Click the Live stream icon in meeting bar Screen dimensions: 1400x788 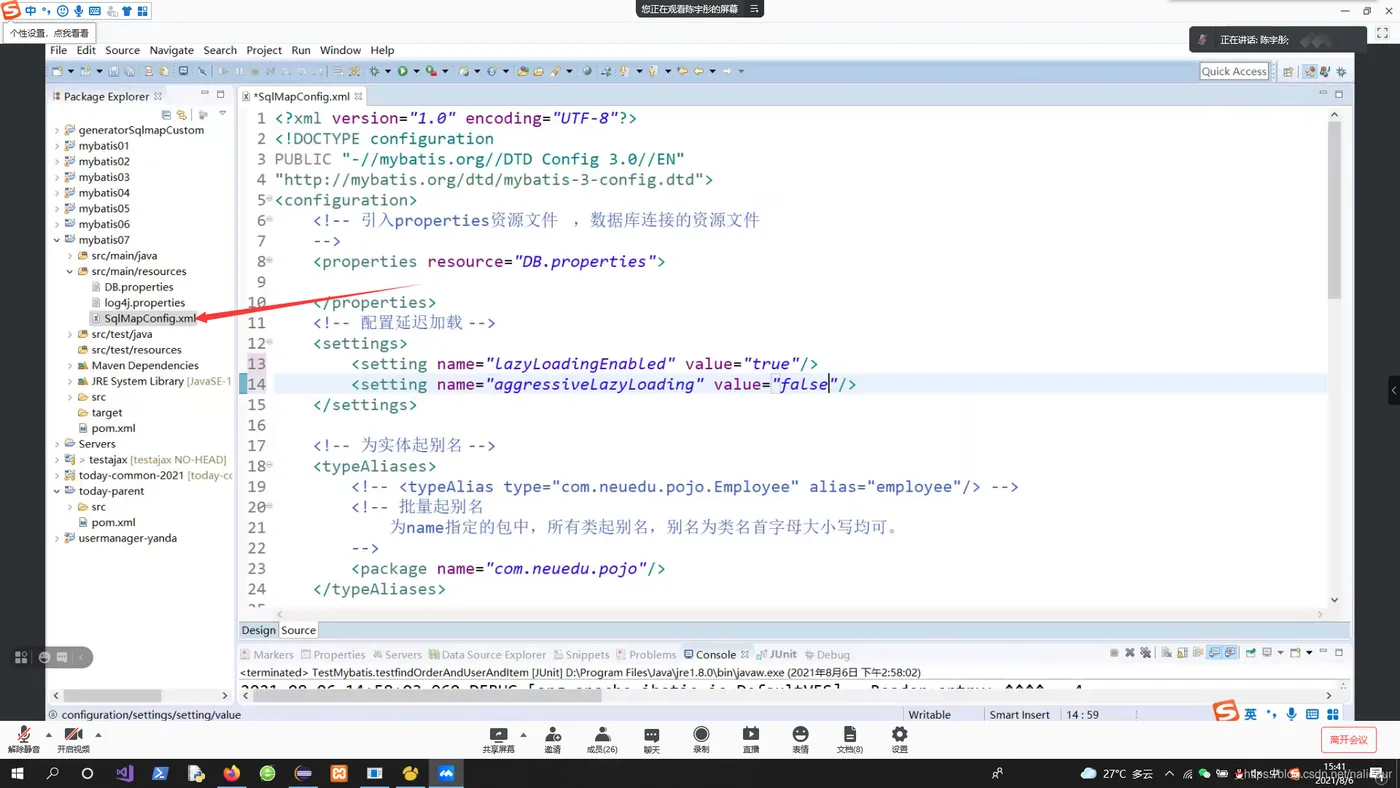[751, 739]
